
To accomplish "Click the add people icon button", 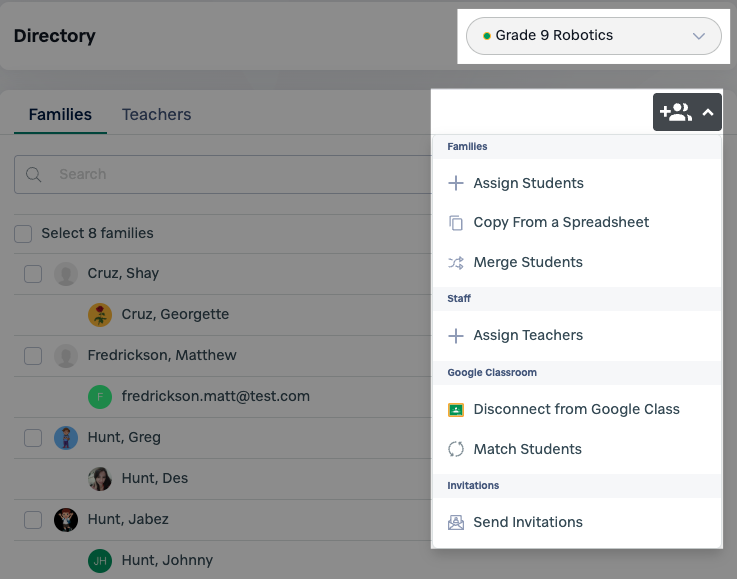I will [675, 112].
